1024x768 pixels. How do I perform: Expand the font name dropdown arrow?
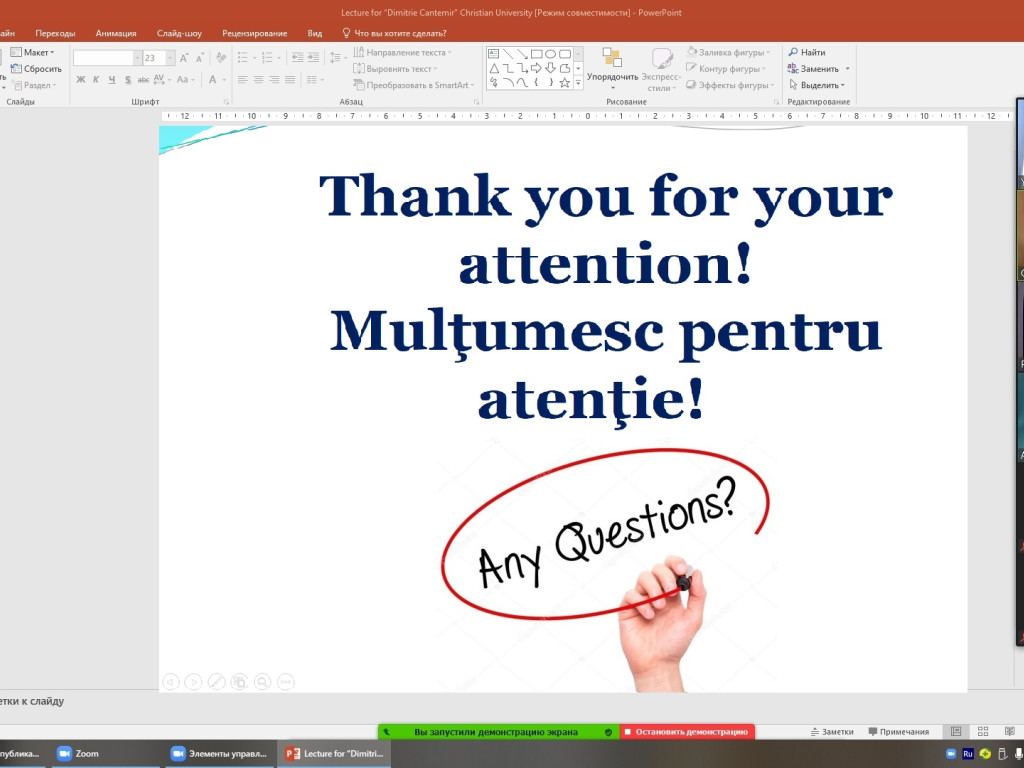point(138,58)
